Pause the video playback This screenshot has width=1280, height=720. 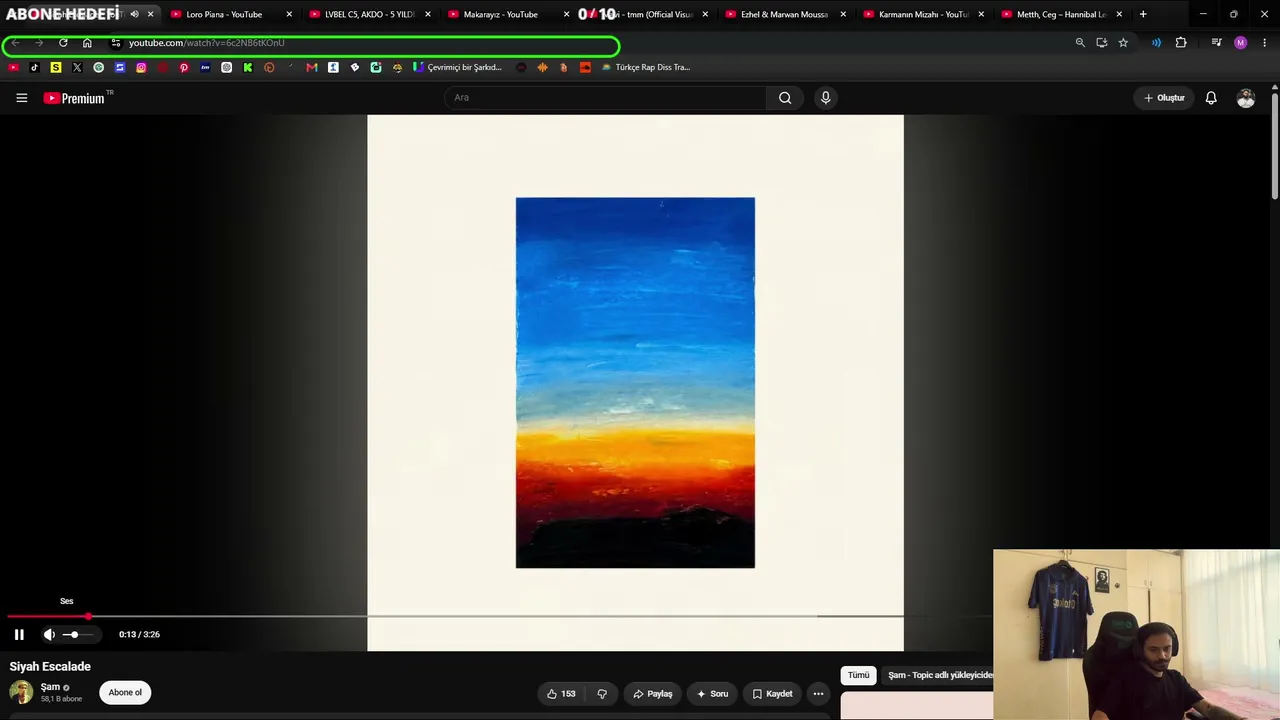point(19,634)
